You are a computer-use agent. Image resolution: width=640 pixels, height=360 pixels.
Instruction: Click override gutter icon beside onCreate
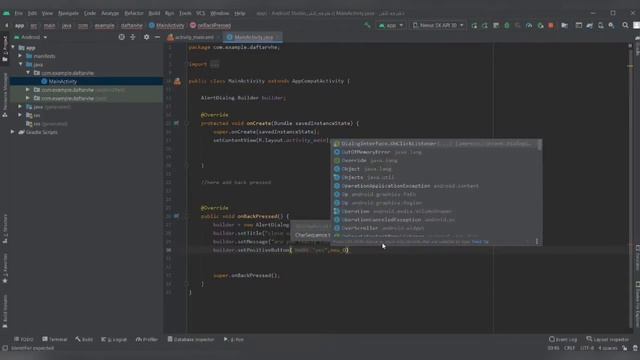(176, 123)
